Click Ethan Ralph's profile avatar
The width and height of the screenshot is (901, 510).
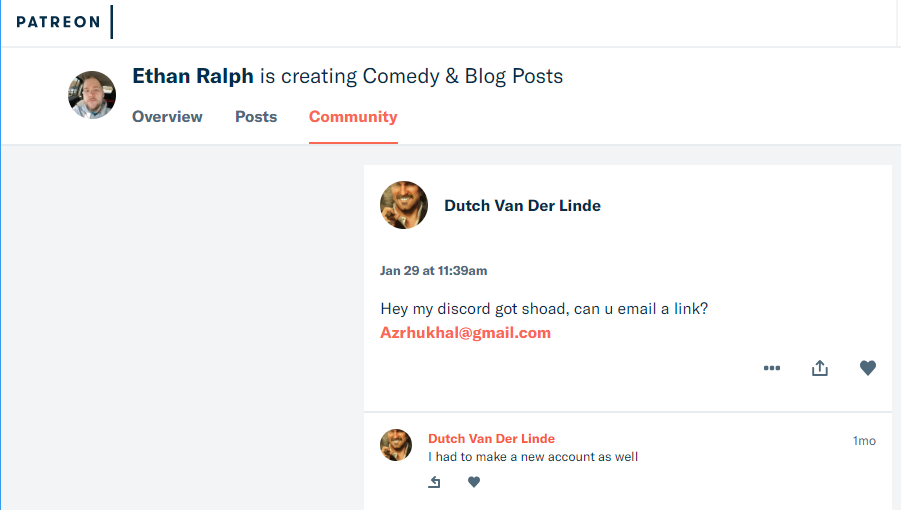(x=92, y=95)
